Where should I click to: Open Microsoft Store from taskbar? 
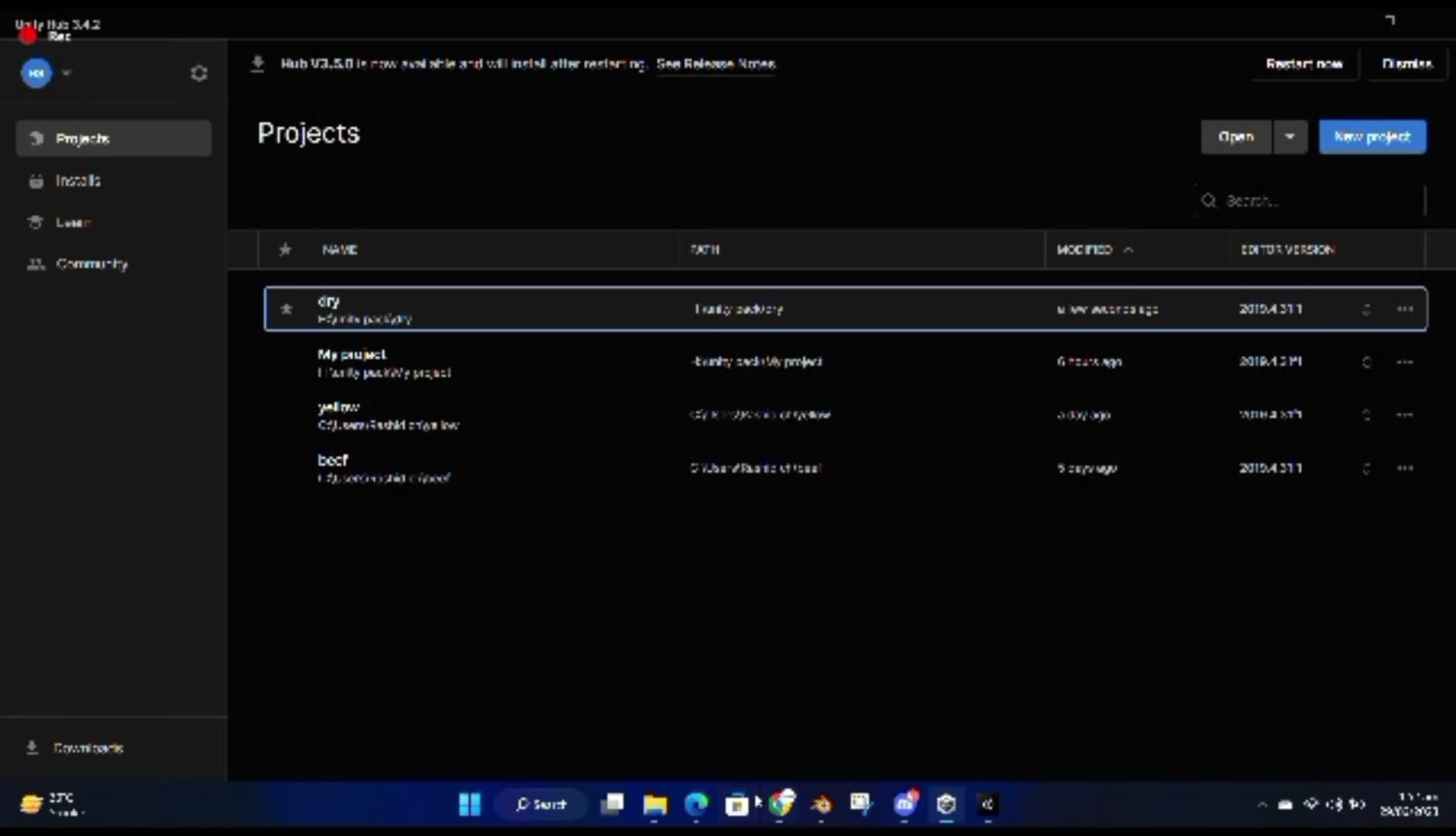(x=737, y=804)
